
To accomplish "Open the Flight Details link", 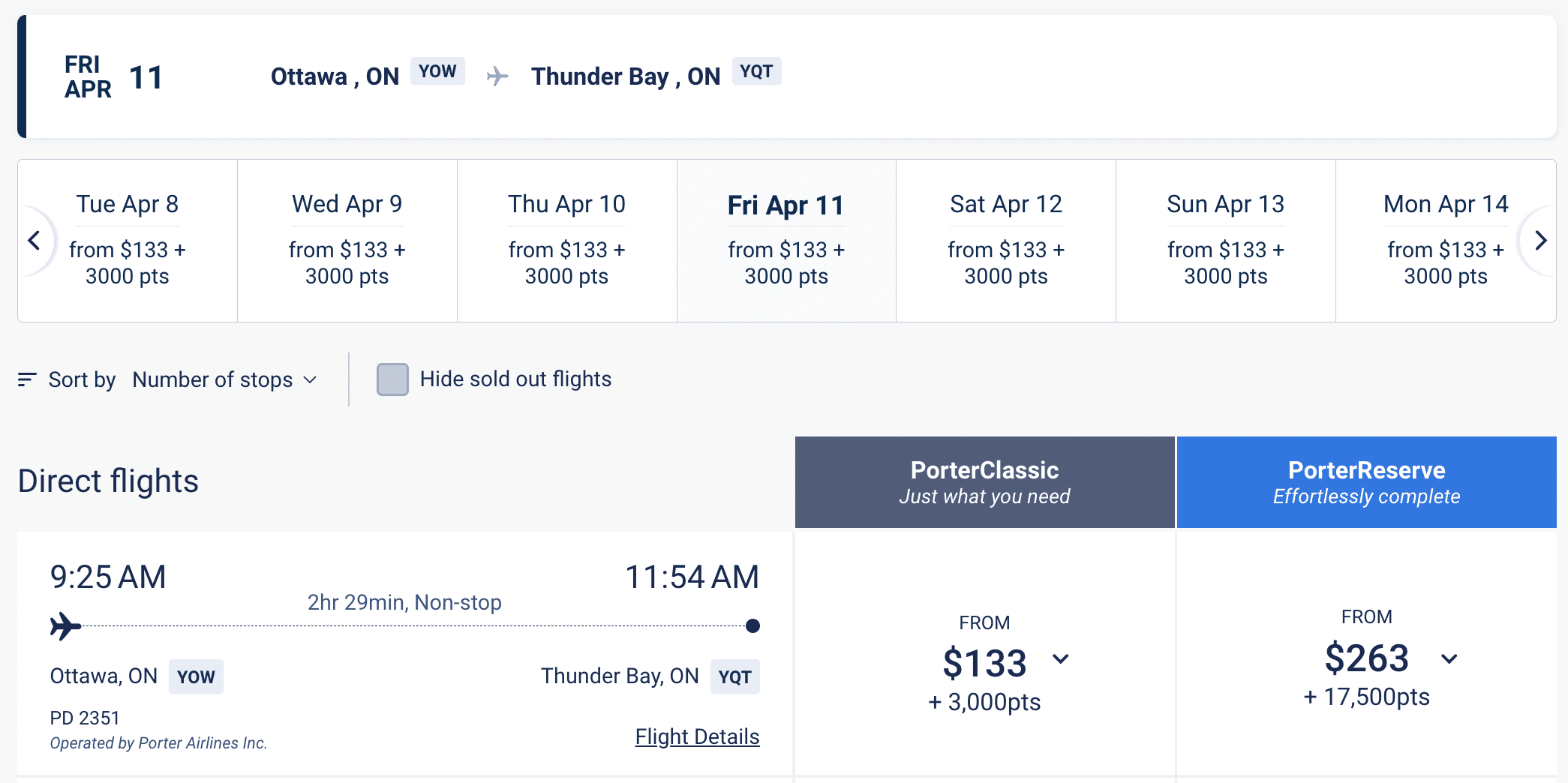I will (697, 736).
